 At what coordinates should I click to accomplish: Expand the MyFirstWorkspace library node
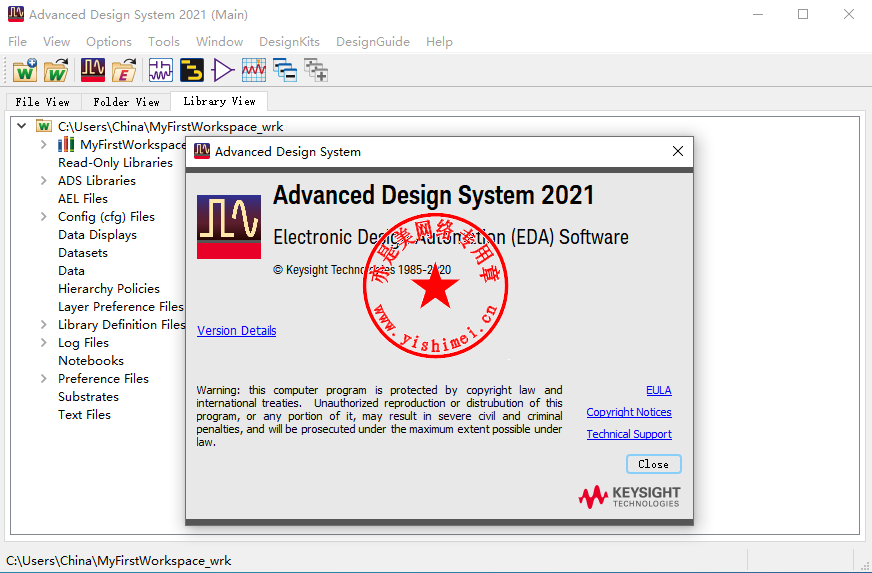(x=44, y=145)
